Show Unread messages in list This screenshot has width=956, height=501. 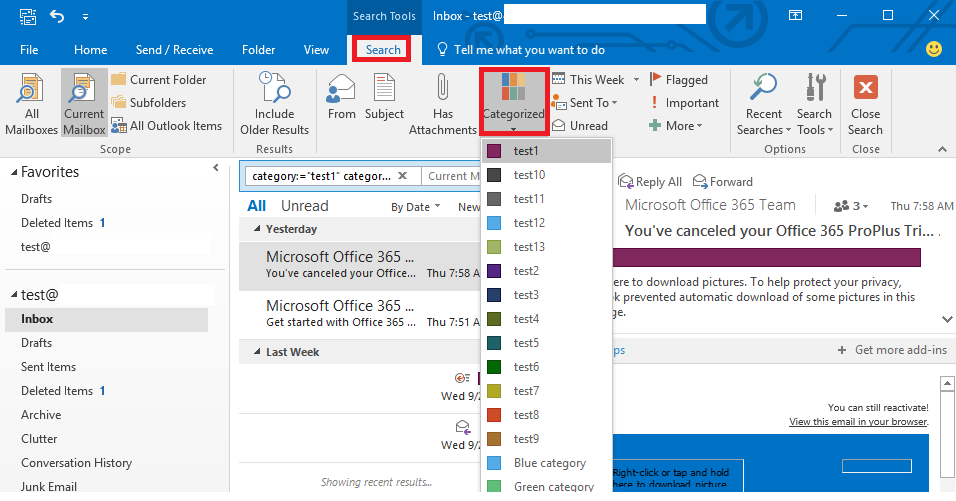[x=304, y=206]
